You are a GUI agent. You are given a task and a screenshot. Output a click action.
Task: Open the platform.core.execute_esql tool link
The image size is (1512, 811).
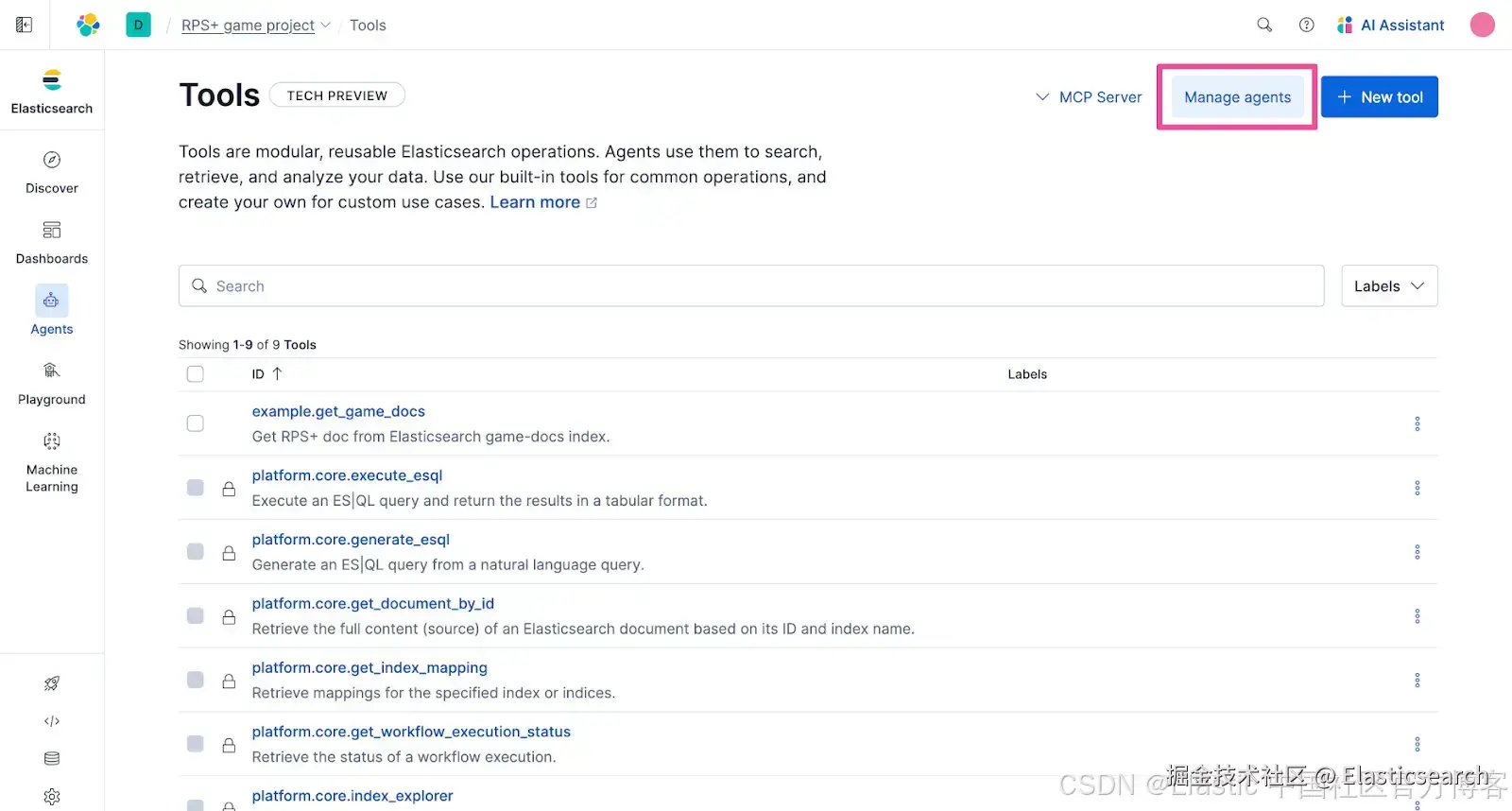347,475
